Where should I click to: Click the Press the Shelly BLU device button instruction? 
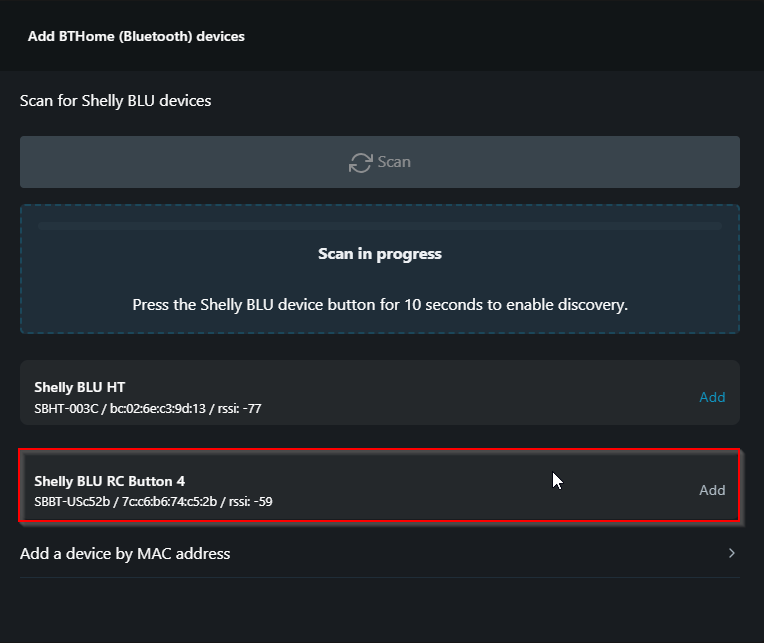[x=380, y=304]
